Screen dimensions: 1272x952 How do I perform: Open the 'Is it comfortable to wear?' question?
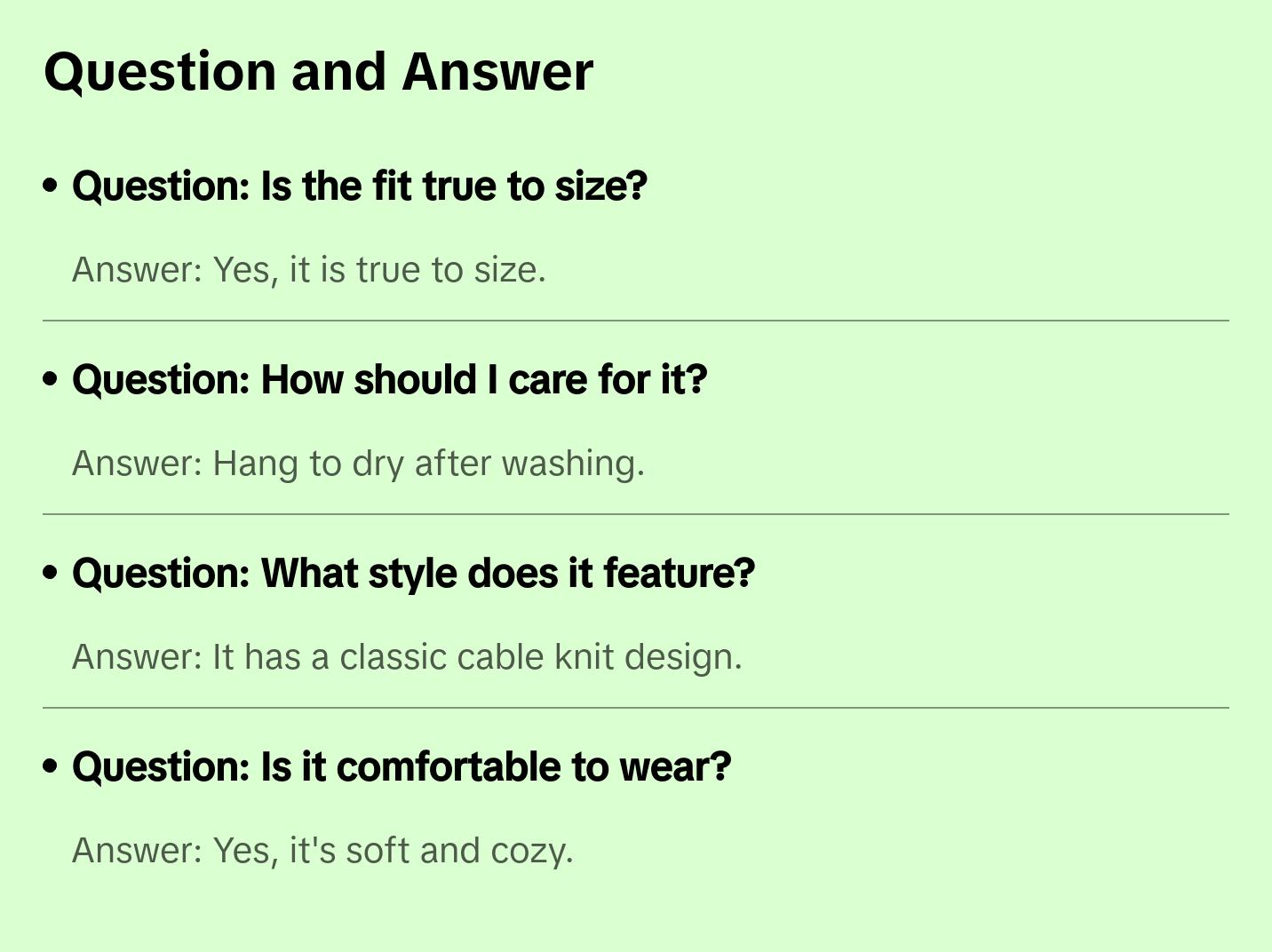click(401, 767)
